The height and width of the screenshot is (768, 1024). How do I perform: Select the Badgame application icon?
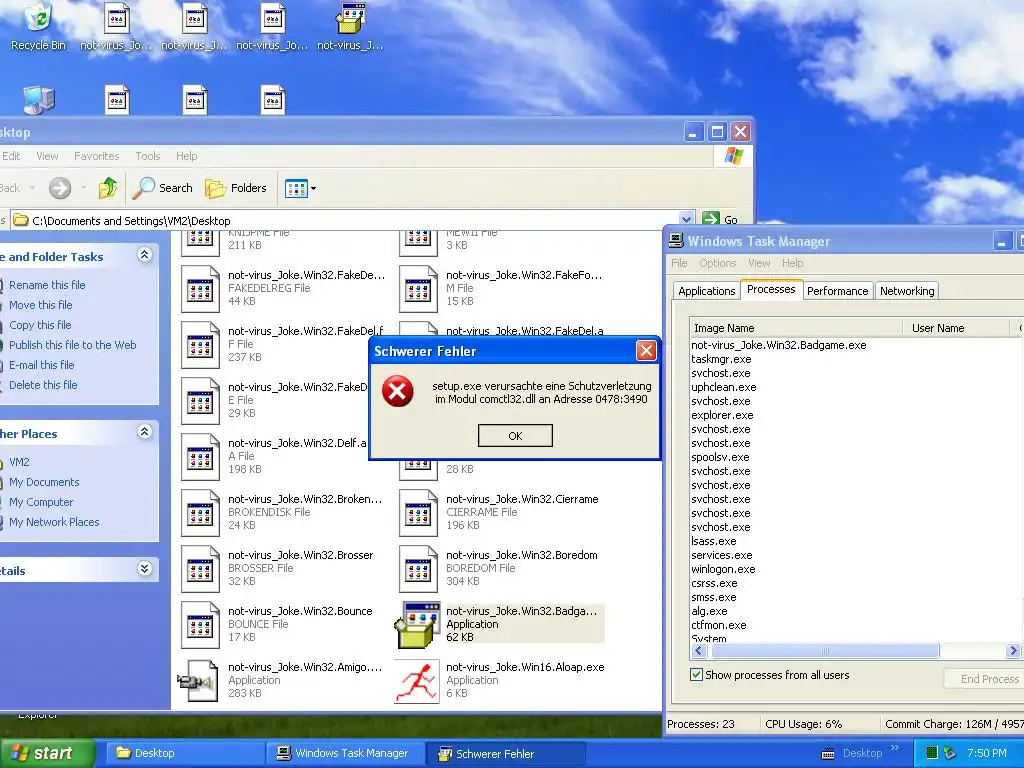coord(417,625)
